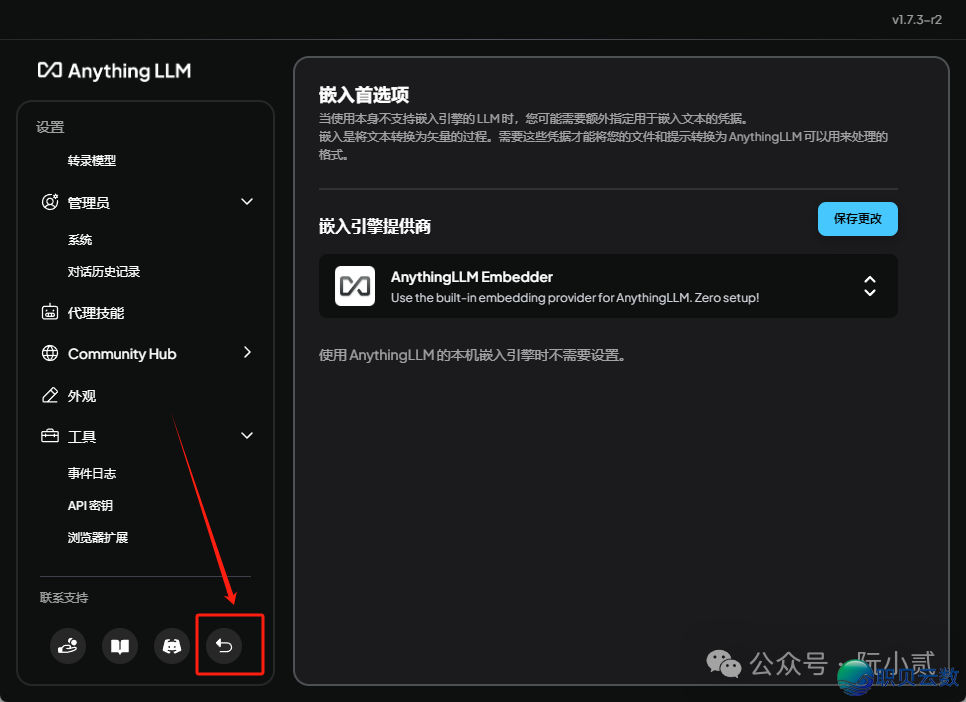Click the 代理技能 robot icon

[50, 312]
